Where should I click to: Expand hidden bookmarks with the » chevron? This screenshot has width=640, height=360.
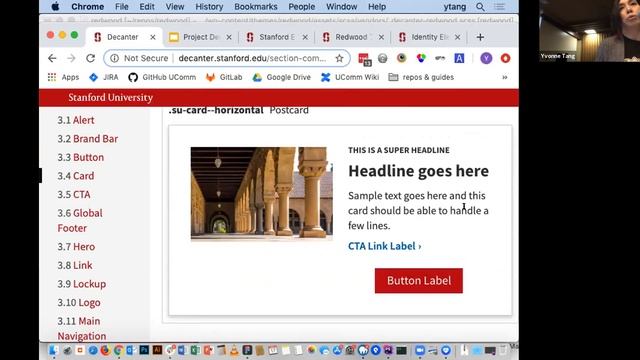(504, 77)
